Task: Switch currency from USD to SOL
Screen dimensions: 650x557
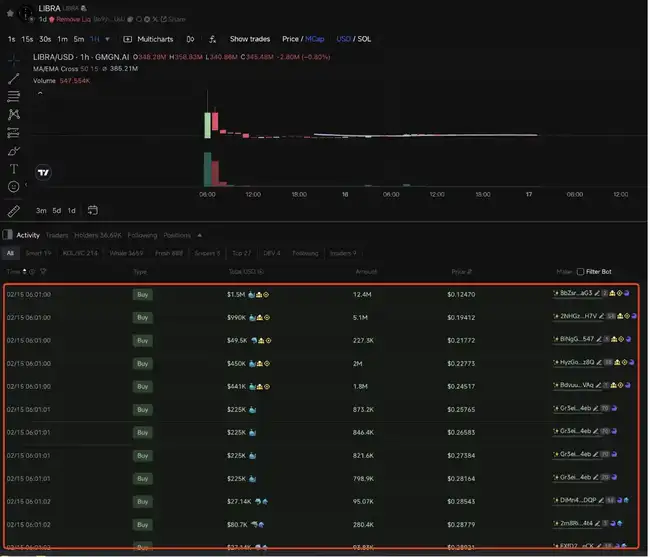Action: 364,38
